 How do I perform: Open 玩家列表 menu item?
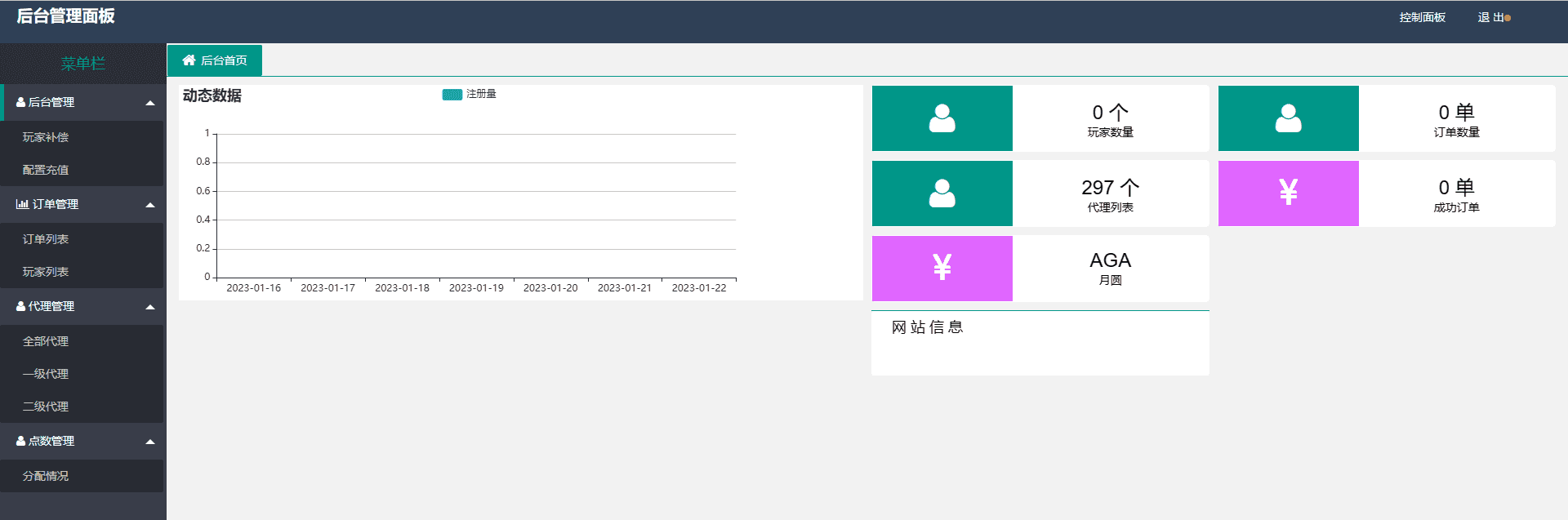tap(82, 272)
